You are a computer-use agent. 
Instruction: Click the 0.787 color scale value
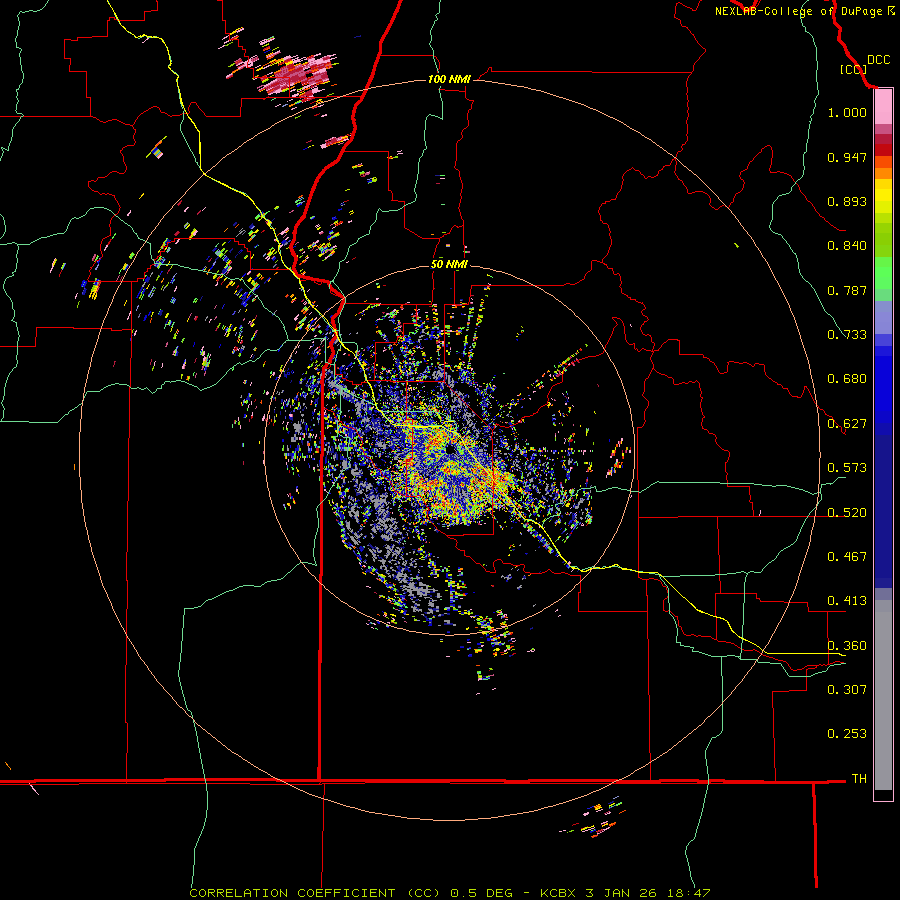pos(847,290)
